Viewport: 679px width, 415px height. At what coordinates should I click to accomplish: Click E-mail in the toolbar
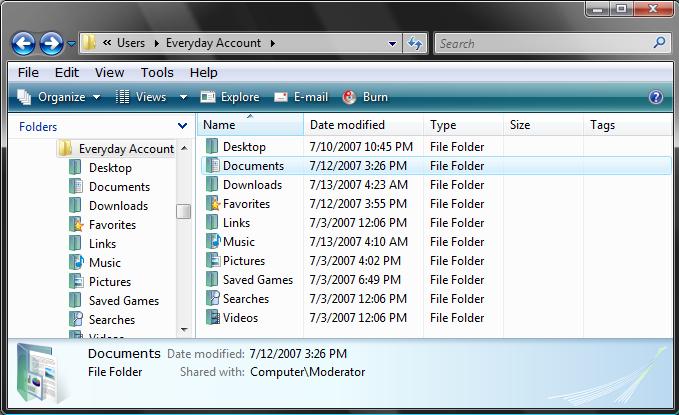(x=301, y=97)
